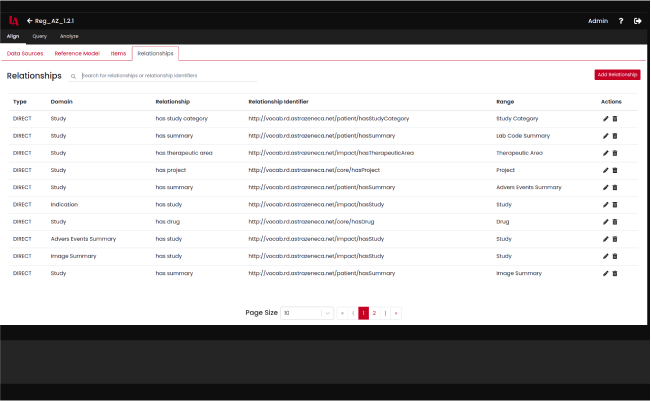This screenshot has width=651, height=401.
Task: Go to last page of results
Action: pos(396,313)
